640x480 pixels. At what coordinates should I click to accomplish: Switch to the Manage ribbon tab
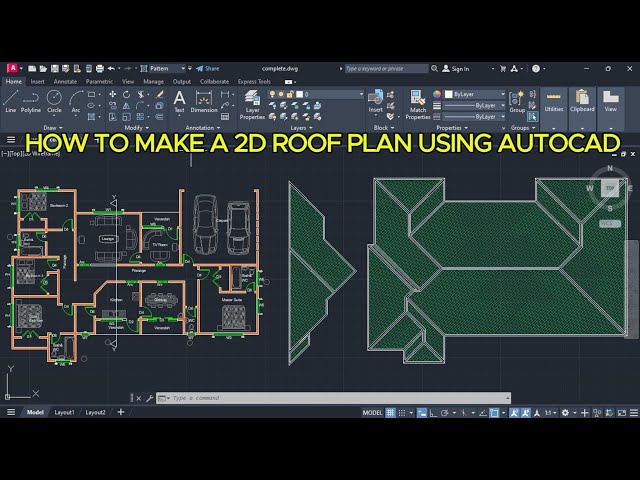153,82
